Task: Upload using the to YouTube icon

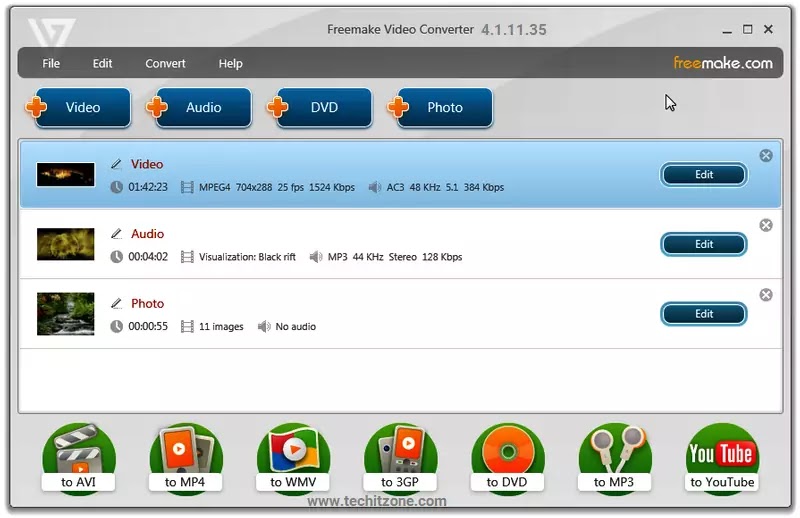Action: click(722, 458)
